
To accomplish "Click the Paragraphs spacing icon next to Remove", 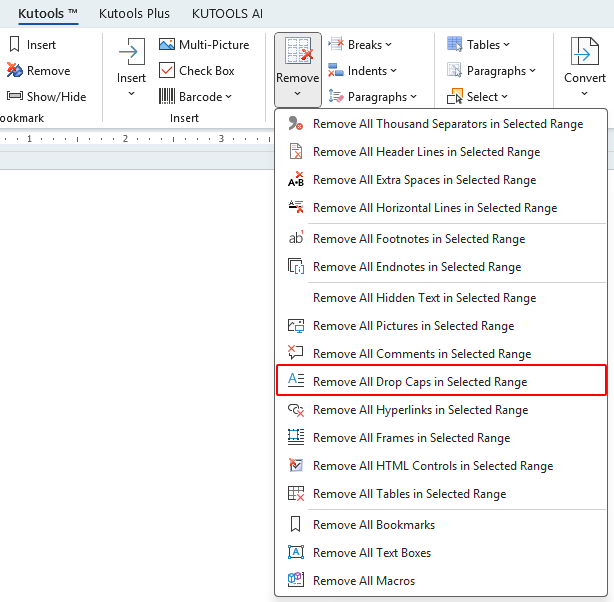I will [336, 96].
